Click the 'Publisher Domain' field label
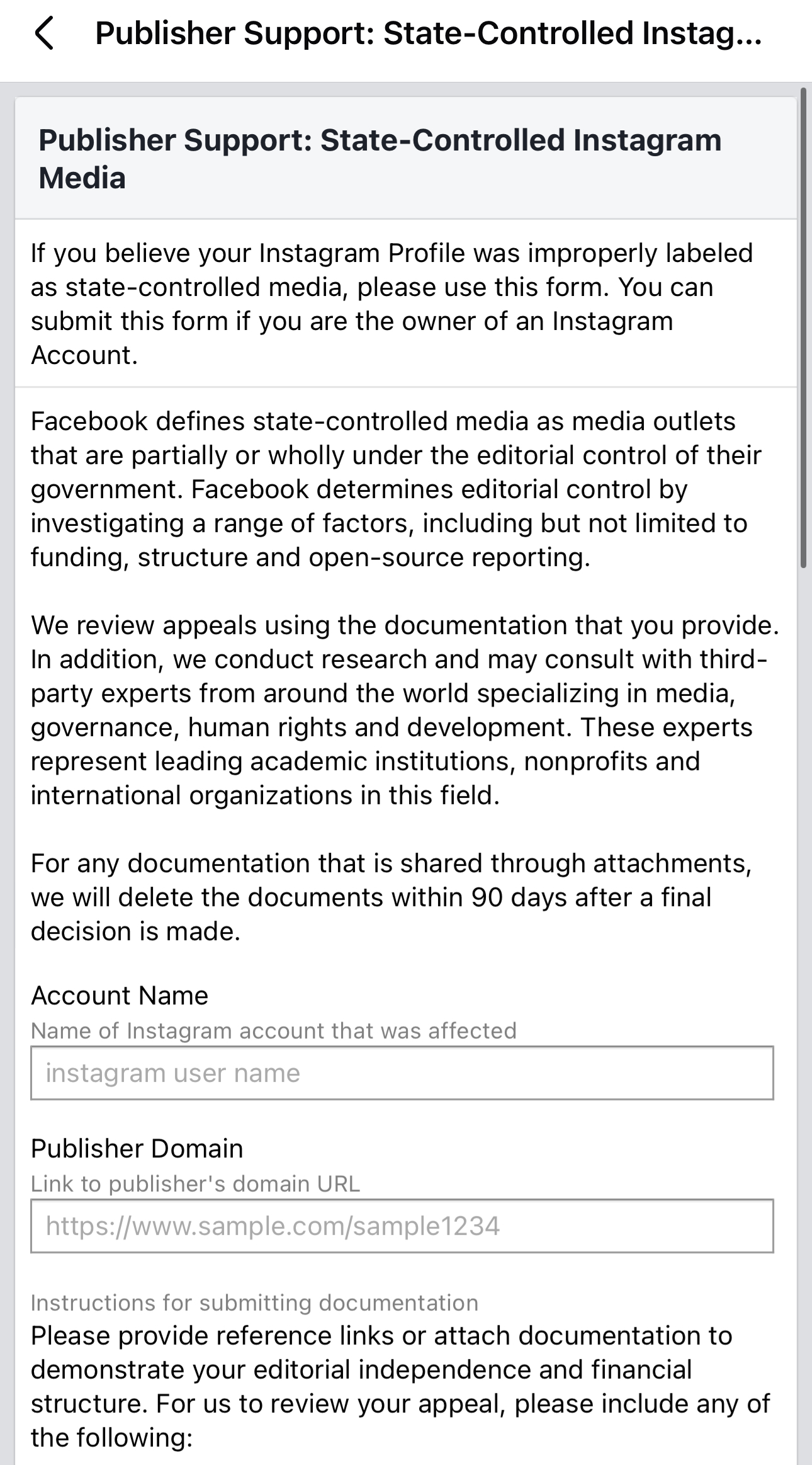This screenshot has height=1465, width=812. point(137,1149)
